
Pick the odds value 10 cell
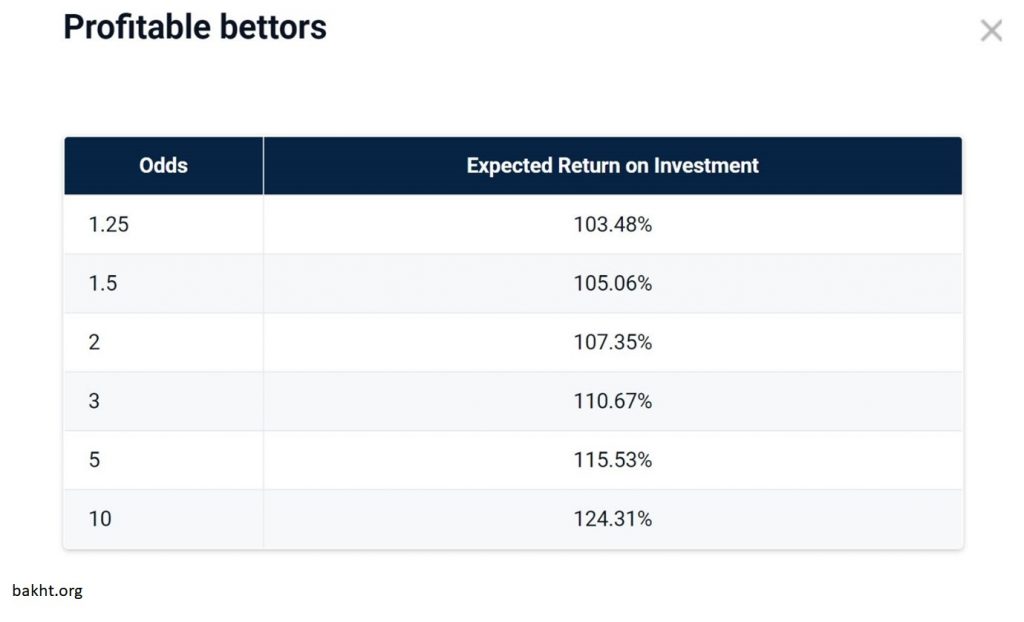(100, 520)
